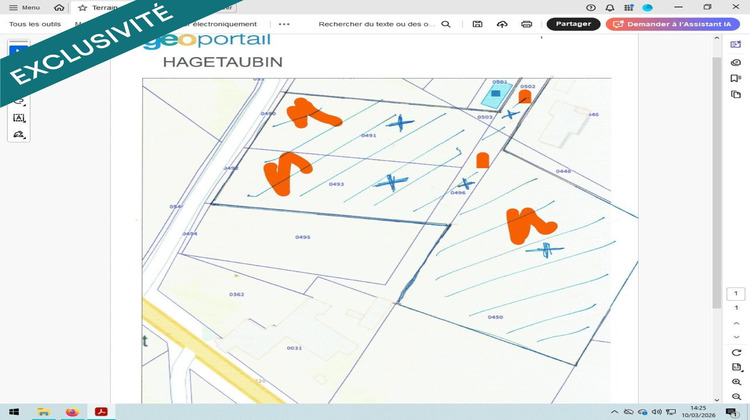Open Firefox from the taskbar
Viewport: 750px width, 420px height.
(x=72, y=411)
